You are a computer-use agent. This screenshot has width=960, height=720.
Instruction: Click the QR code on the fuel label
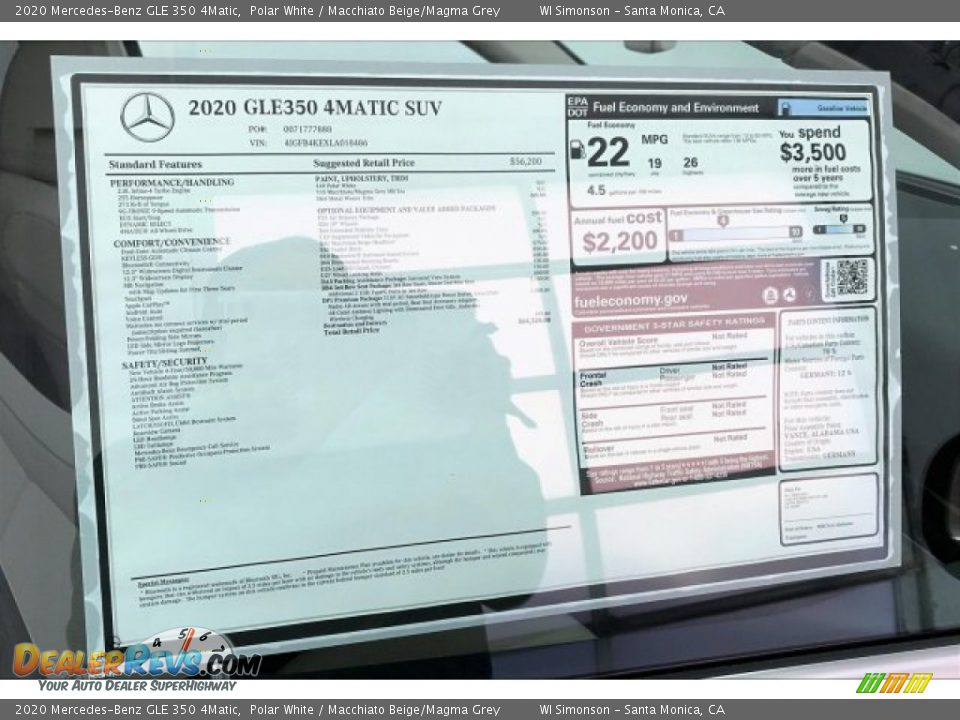852,277
